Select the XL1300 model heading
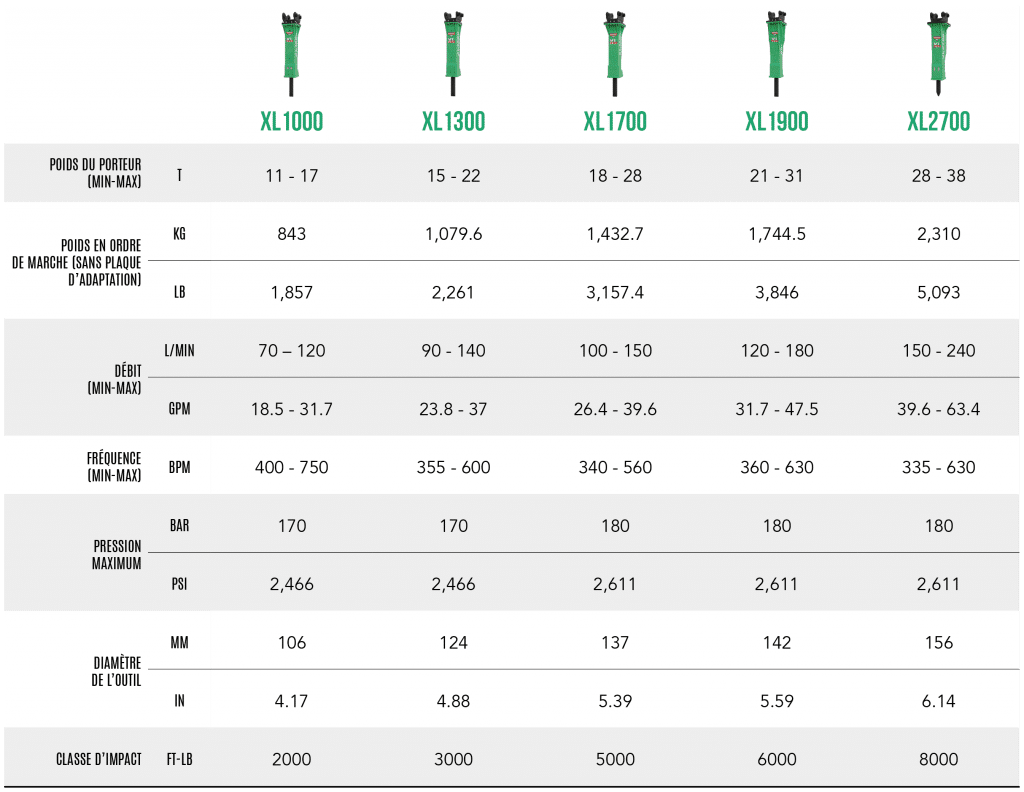Viewport: 1024px width, 792px height. point(453,122)
